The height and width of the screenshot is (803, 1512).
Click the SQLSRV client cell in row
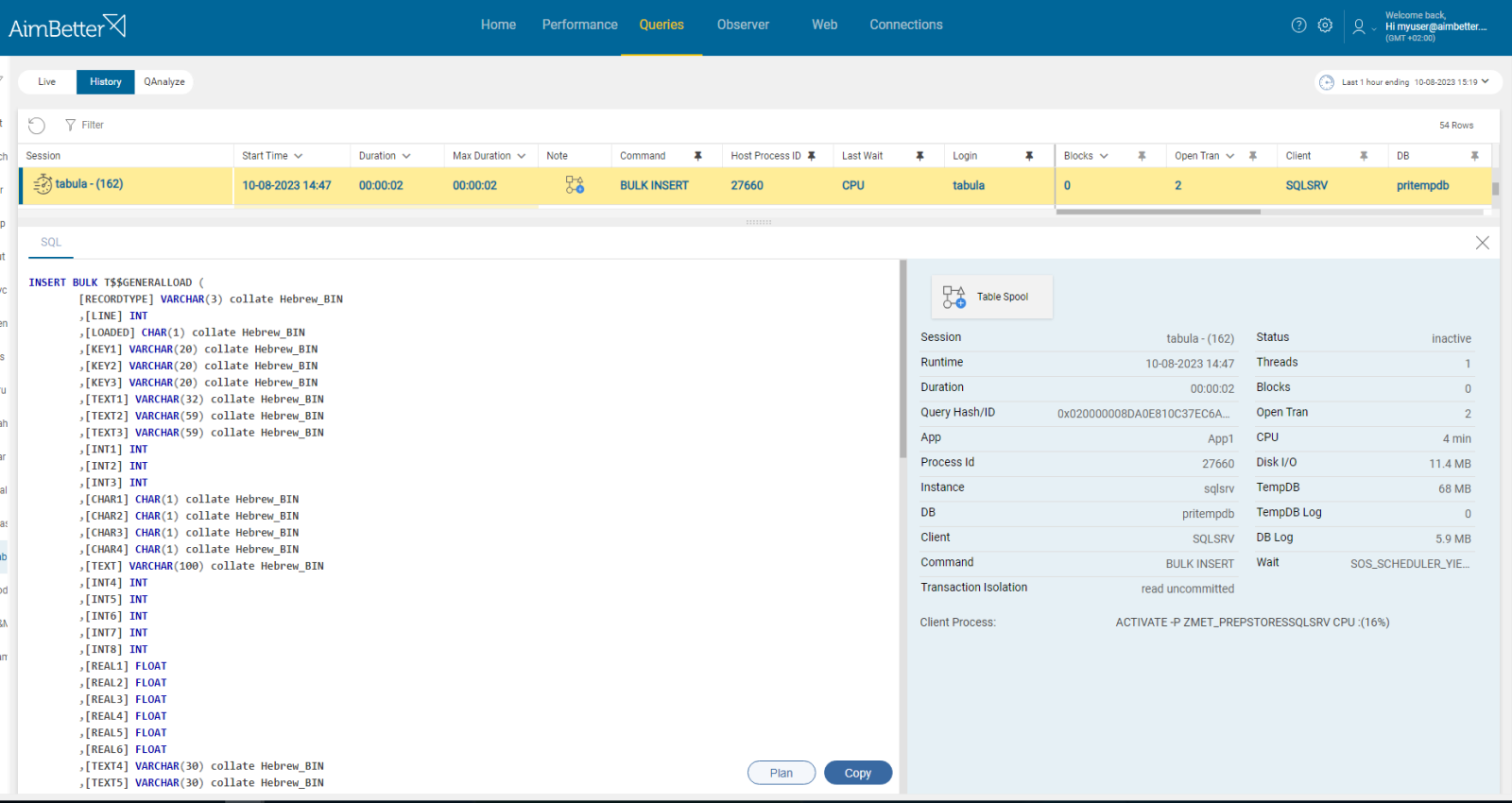click(1306, 185)
